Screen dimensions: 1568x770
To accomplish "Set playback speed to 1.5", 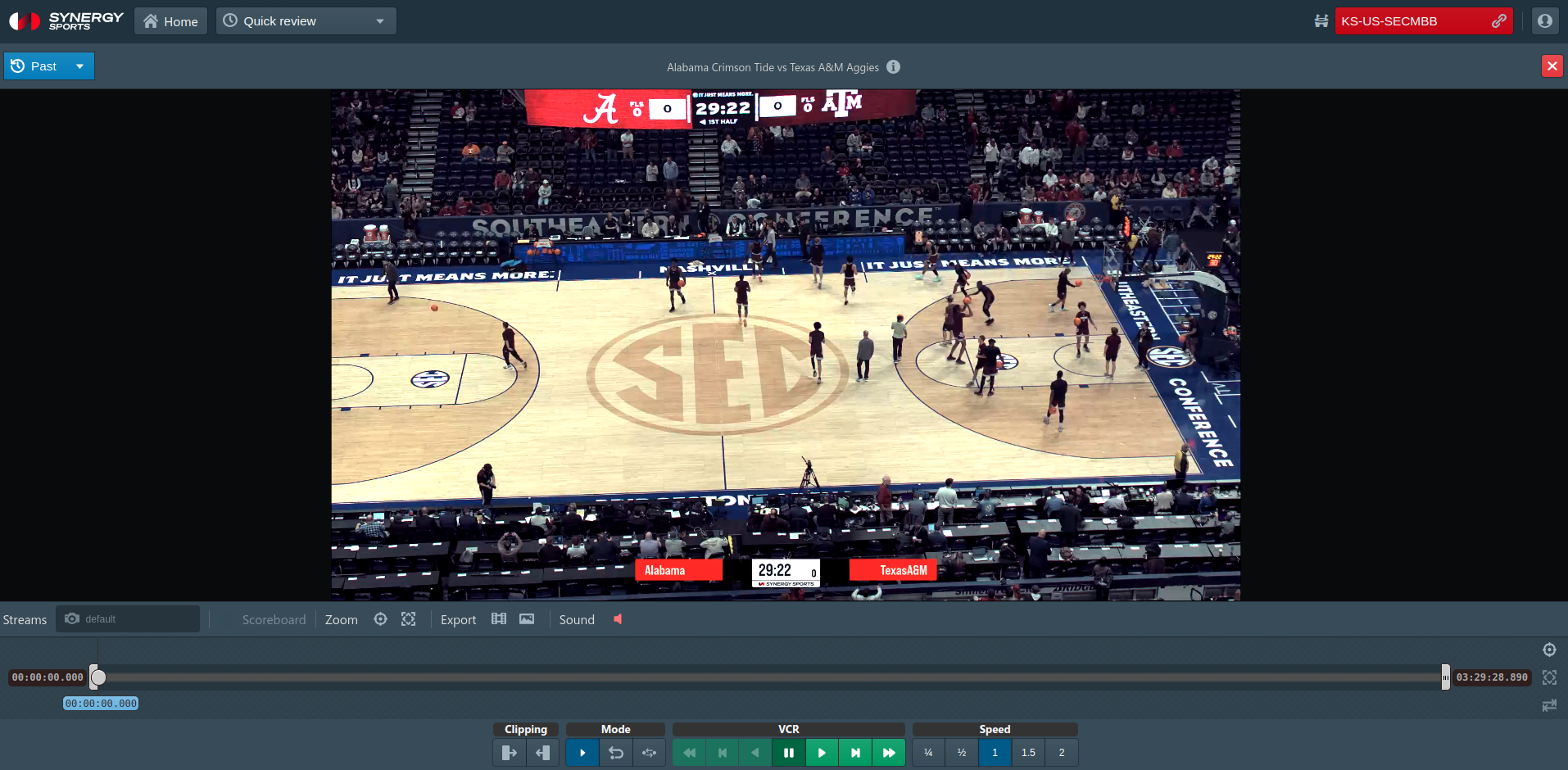I will (1028, 753).
